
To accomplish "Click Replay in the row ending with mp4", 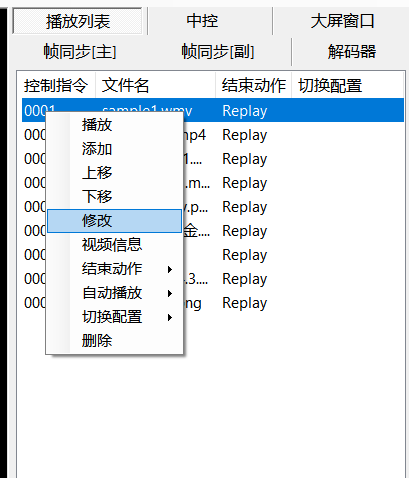I will pos(245,135).
